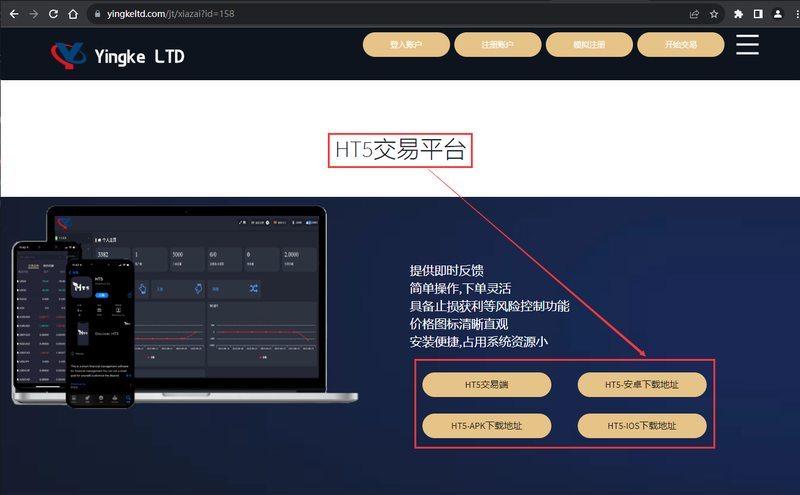The image size is (800, 495).
Task: Click the HT5交易平台 heading text
Action: tap(400, 150)
